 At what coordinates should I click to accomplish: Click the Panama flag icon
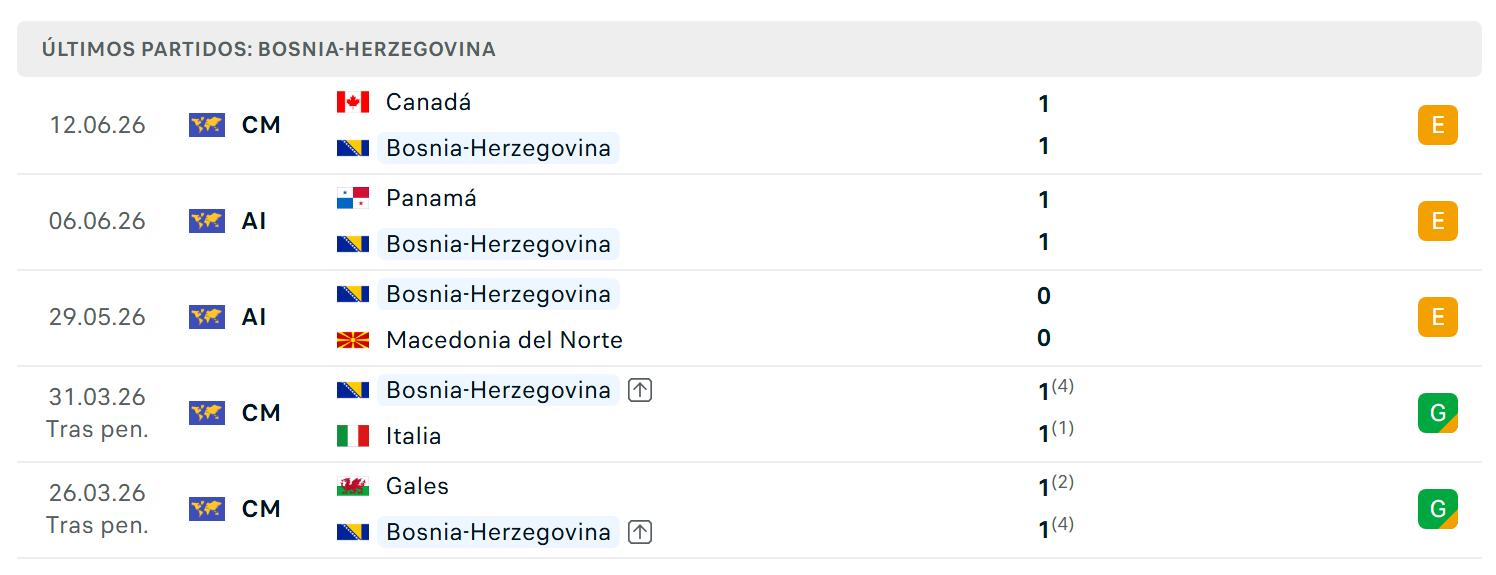pos(353,198)
